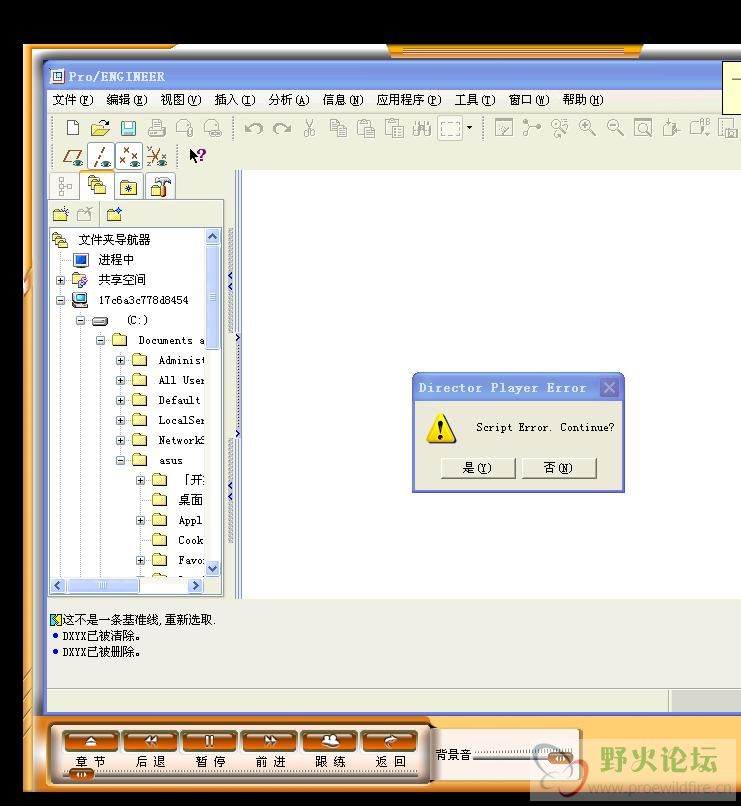This screenshot has height=806, width=741.
Task: Expand the Default folder node
Action: tap(120, 400)
